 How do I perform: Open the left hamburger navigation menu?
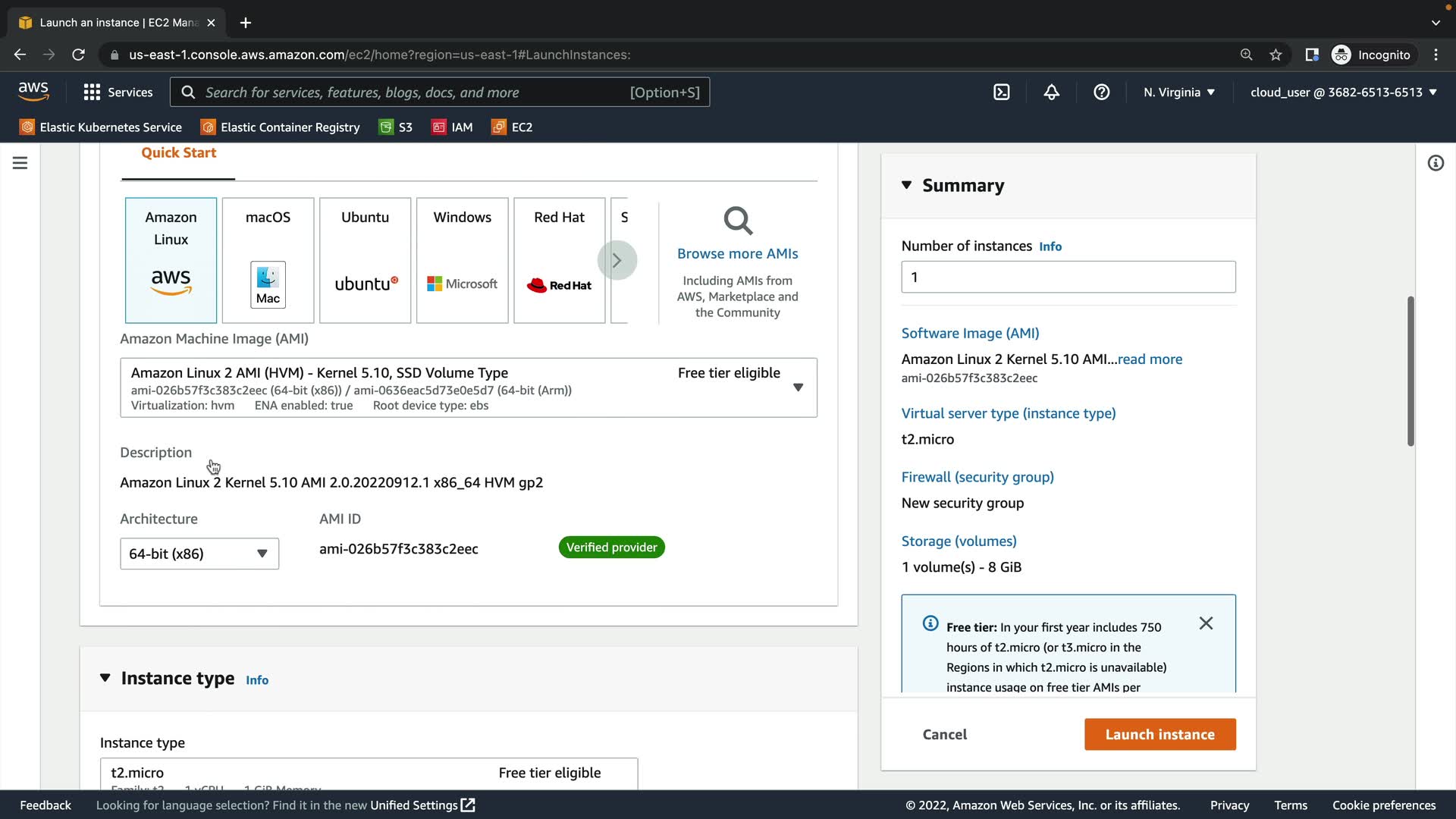[20, 163]
